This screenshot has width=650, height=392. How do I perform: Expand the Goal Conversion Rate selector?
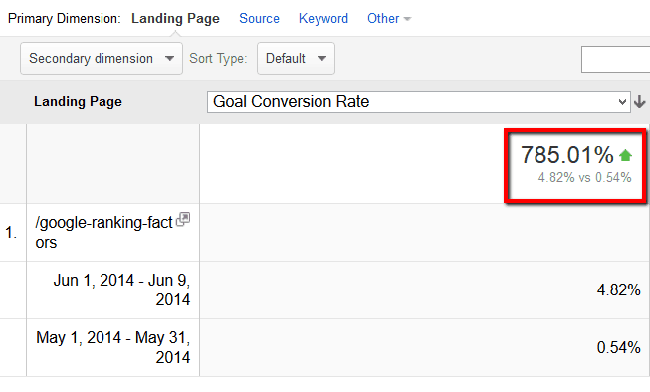pos(419,102)
